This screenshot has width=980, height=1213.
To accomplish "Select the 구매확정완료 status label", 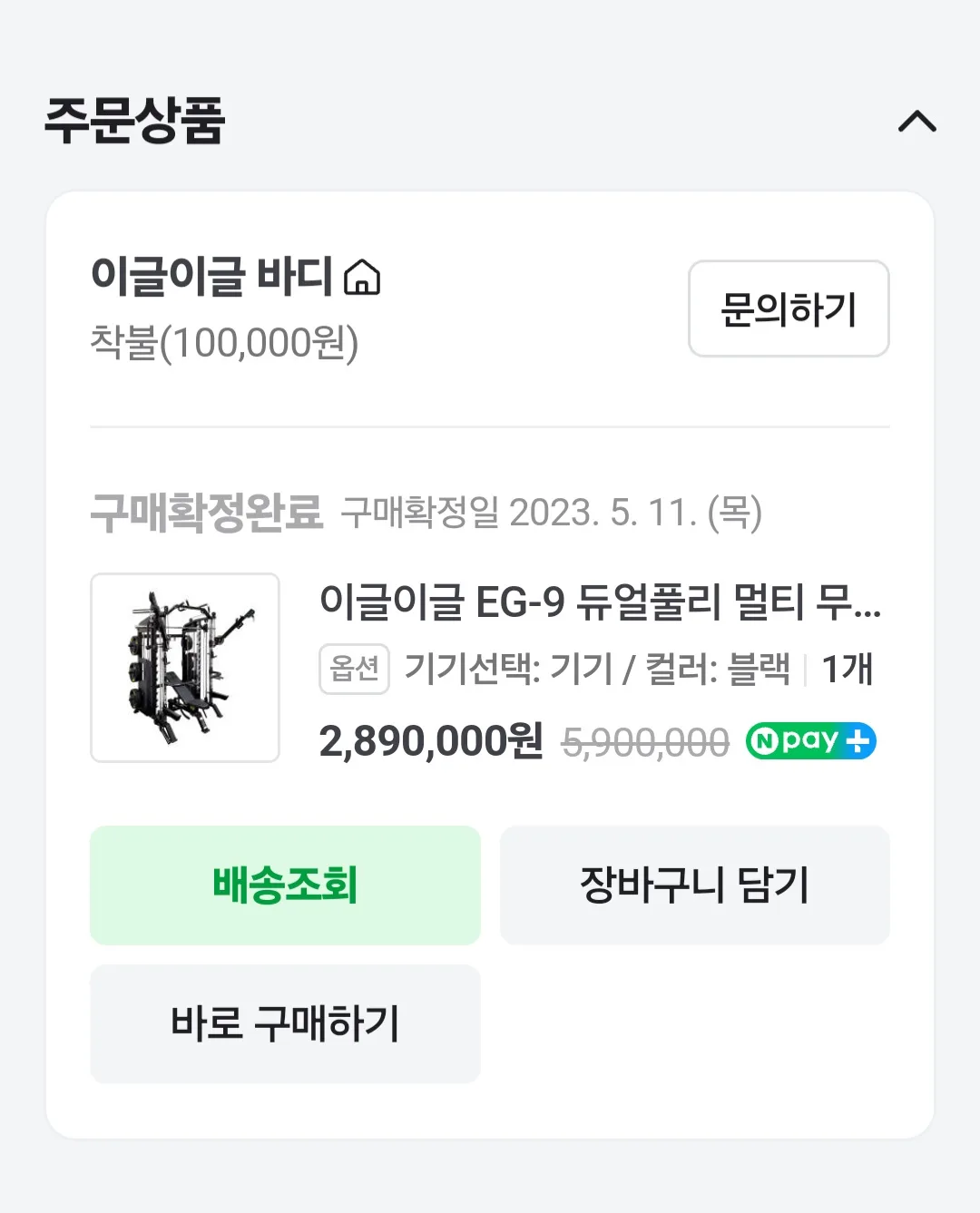I will point(207,513).
